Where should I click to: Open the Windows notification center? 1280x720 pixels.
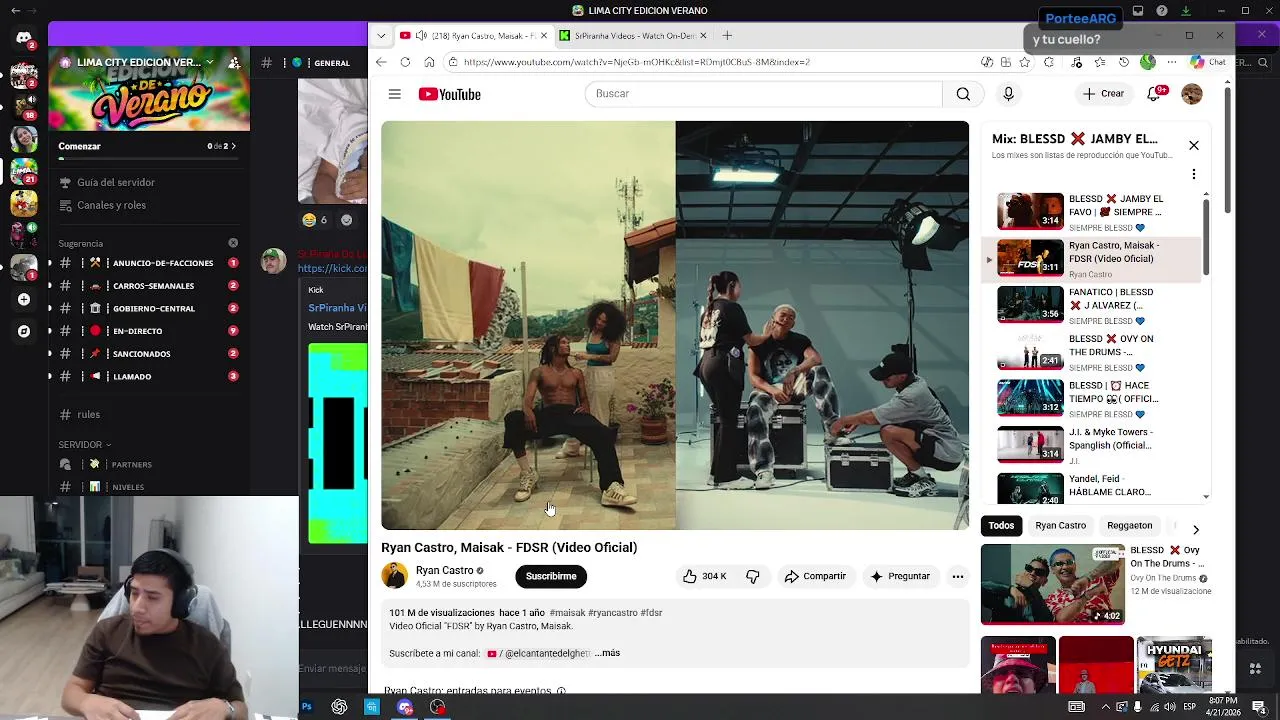tap(1259, 707)
